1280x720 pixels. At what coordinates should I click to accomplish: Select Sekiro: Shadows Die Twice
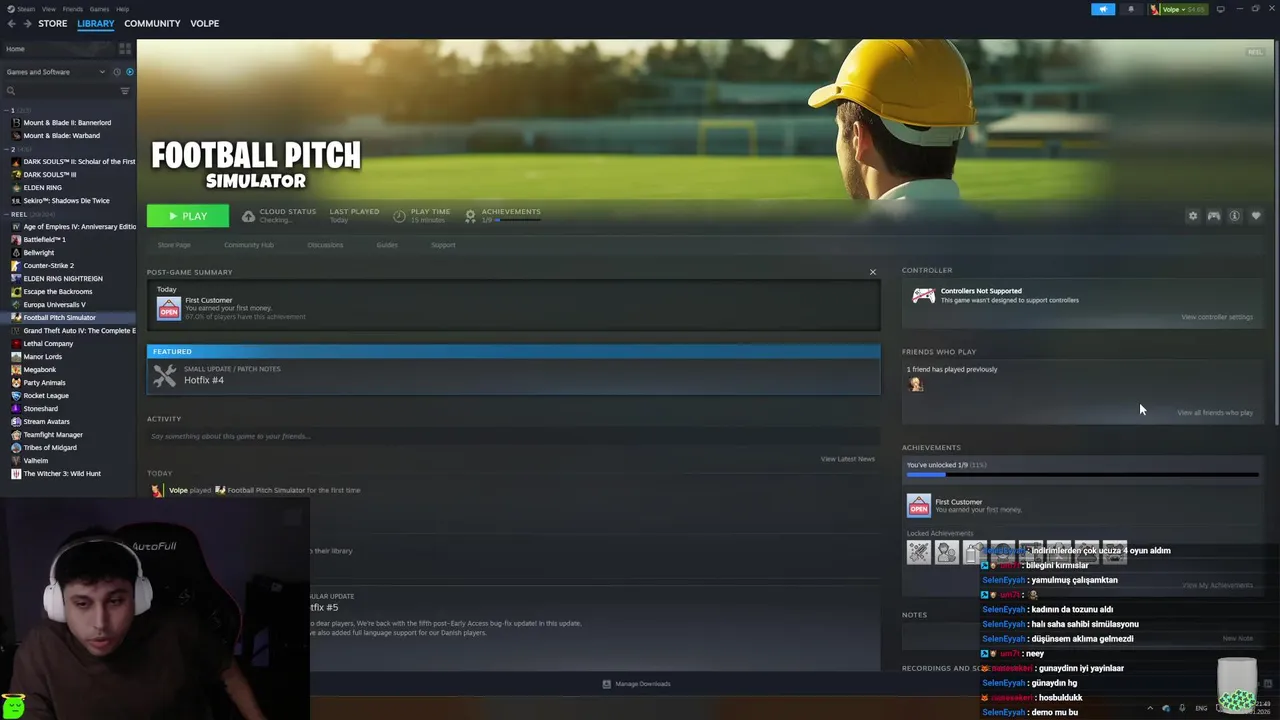click(x=66, y=201)
